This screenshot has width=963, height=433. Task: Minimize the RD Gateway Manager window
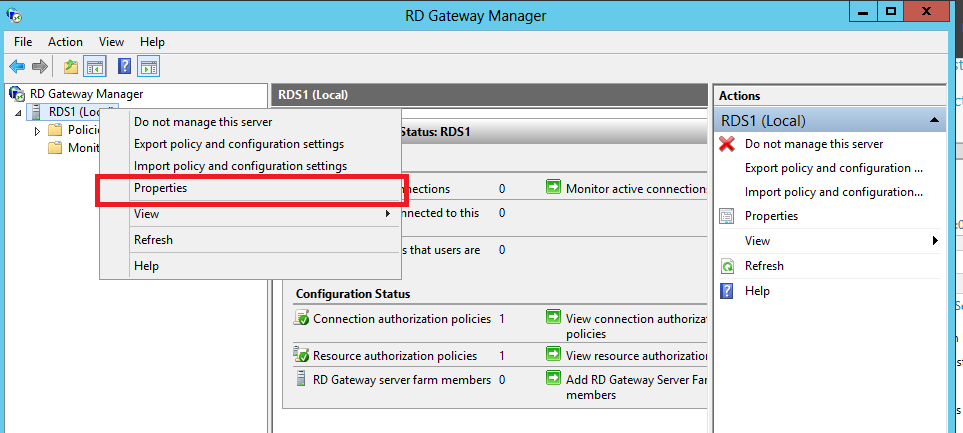[866, 10]
